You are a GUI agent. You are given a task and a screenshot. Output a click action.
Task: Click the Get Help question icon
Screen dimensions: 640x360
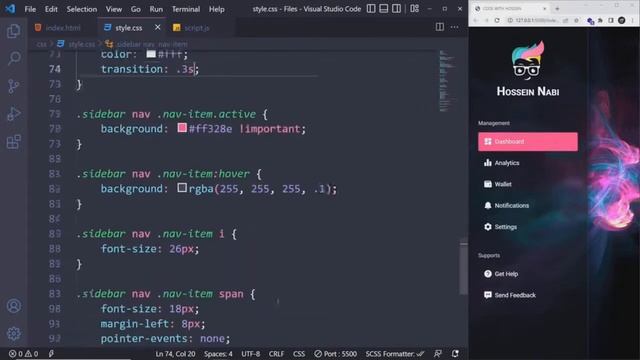point(488,274)
